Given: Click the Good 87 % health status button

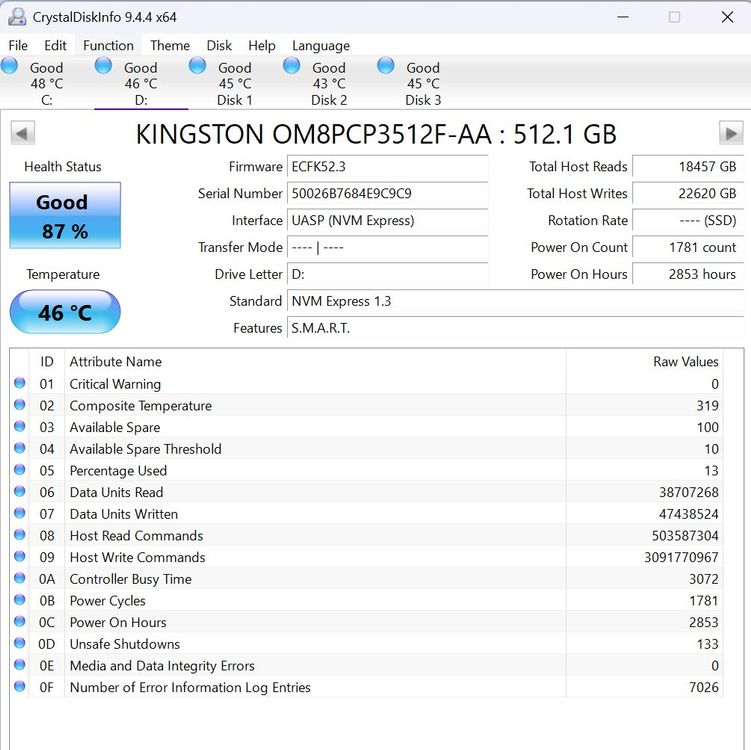Looking at the screenshot, I should [65, 216].
